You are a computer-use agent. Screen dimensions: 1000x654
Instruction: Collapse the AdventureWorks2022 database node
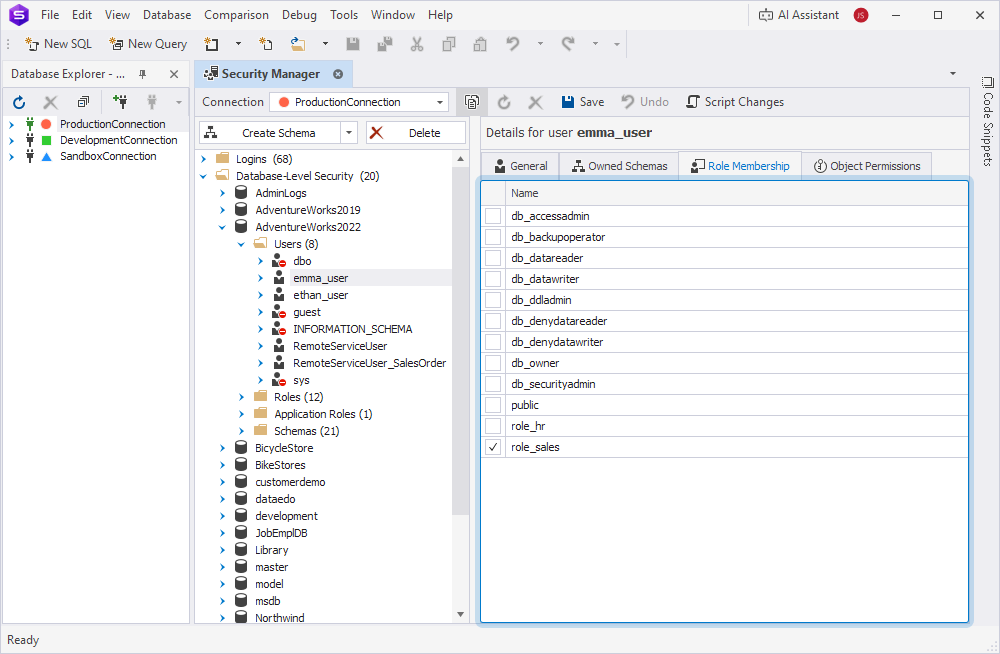click(x=222, y=226)
